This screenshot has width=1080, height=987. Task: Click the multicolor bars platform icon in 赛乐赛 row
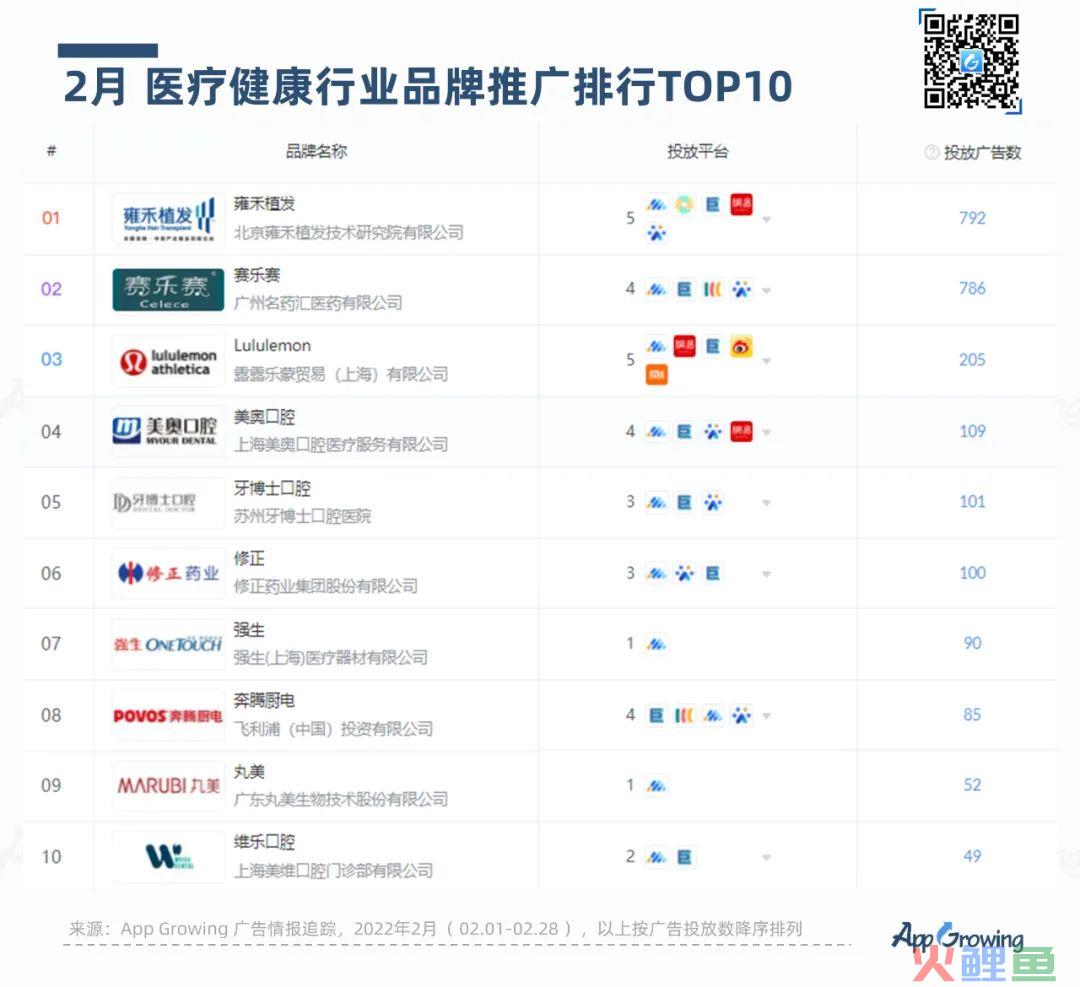coord(713,289)
